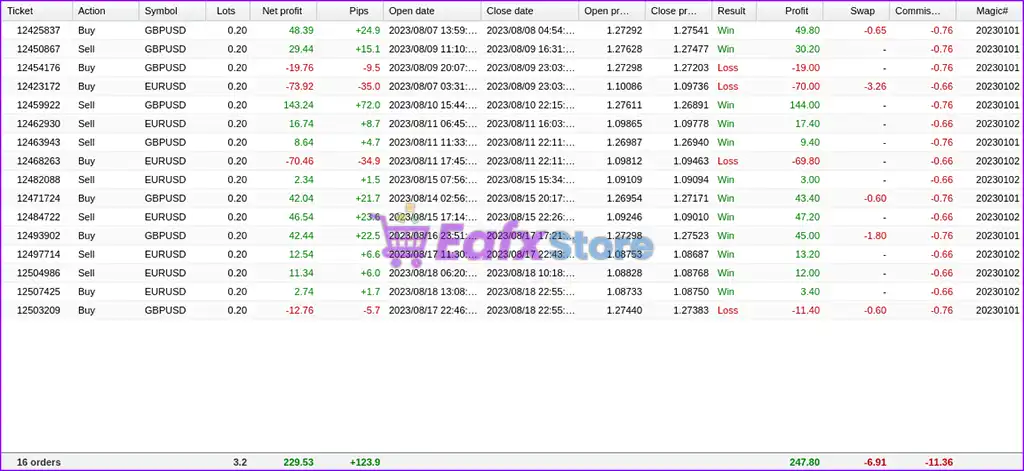This screenshot has width=1024, height=471.
Task: Select ticket 12504986 row
Action: click(512, 273)
